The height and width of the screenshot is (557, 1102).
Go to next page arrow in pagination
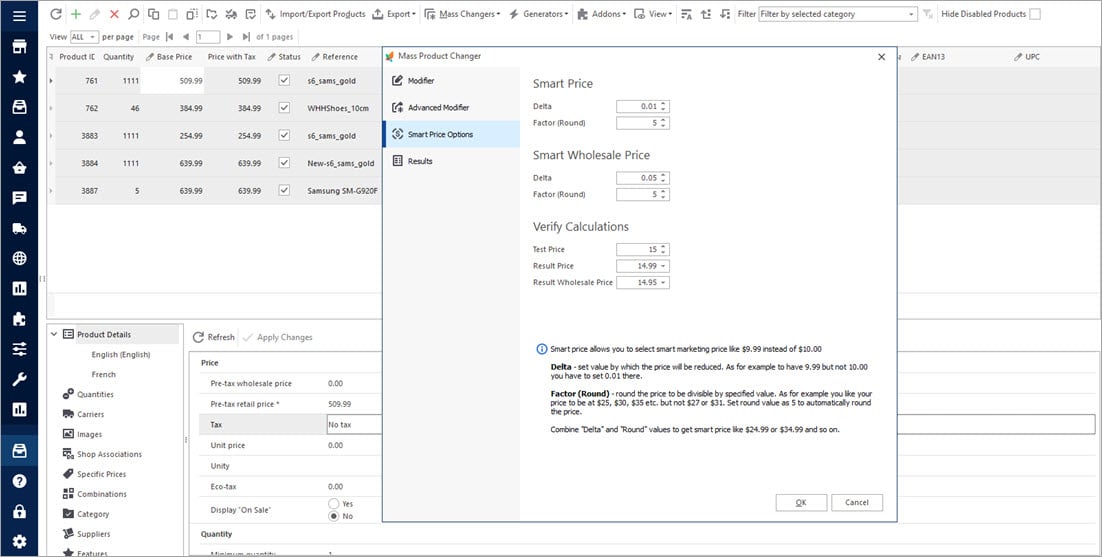point(230,37)
